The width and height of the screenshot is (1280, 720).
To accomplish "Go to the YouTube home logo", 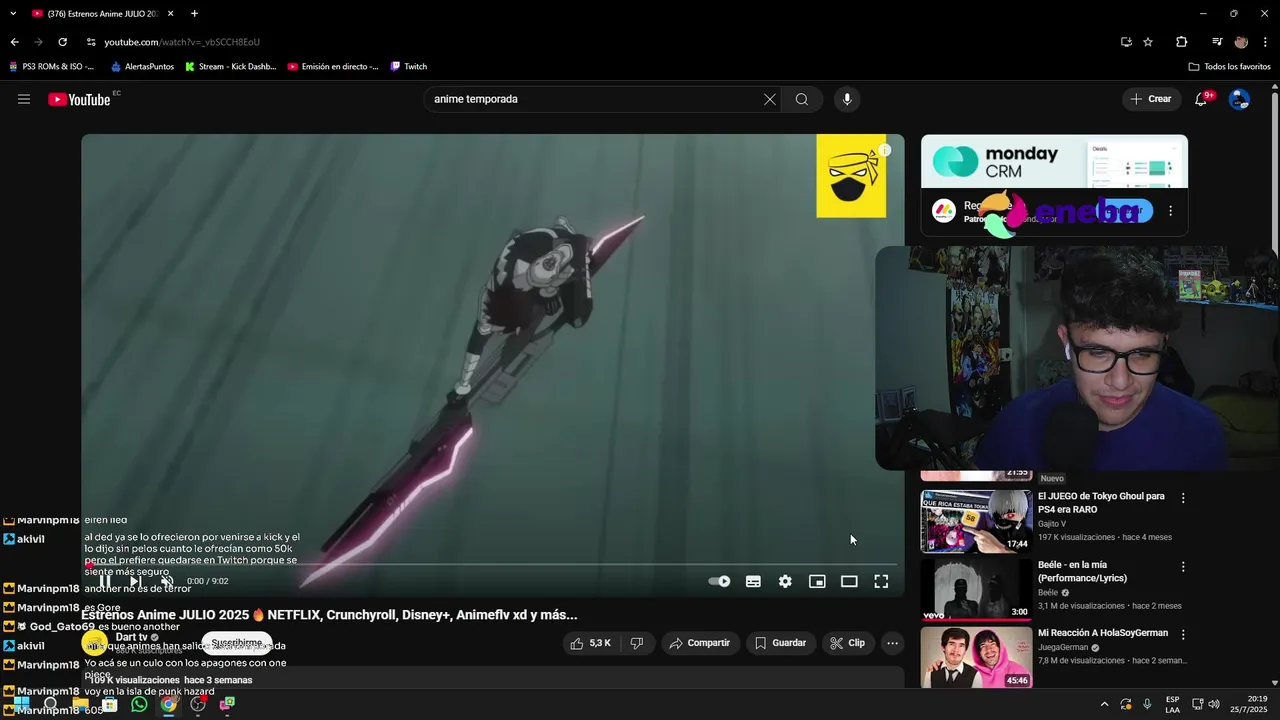I will tap(79, 99).
